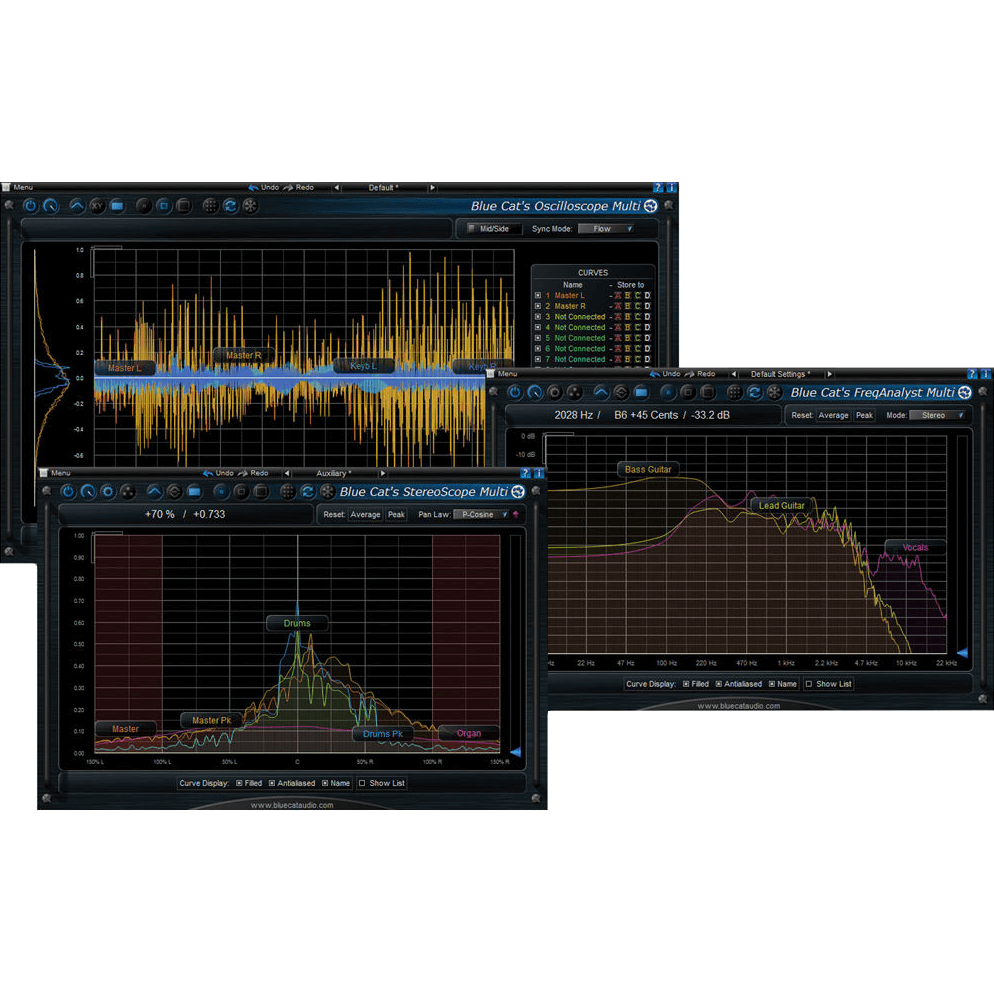Viewport: 994px width, 994px height.
Task: Open the FreqAnalyst Menu
Action: [501, 374]
